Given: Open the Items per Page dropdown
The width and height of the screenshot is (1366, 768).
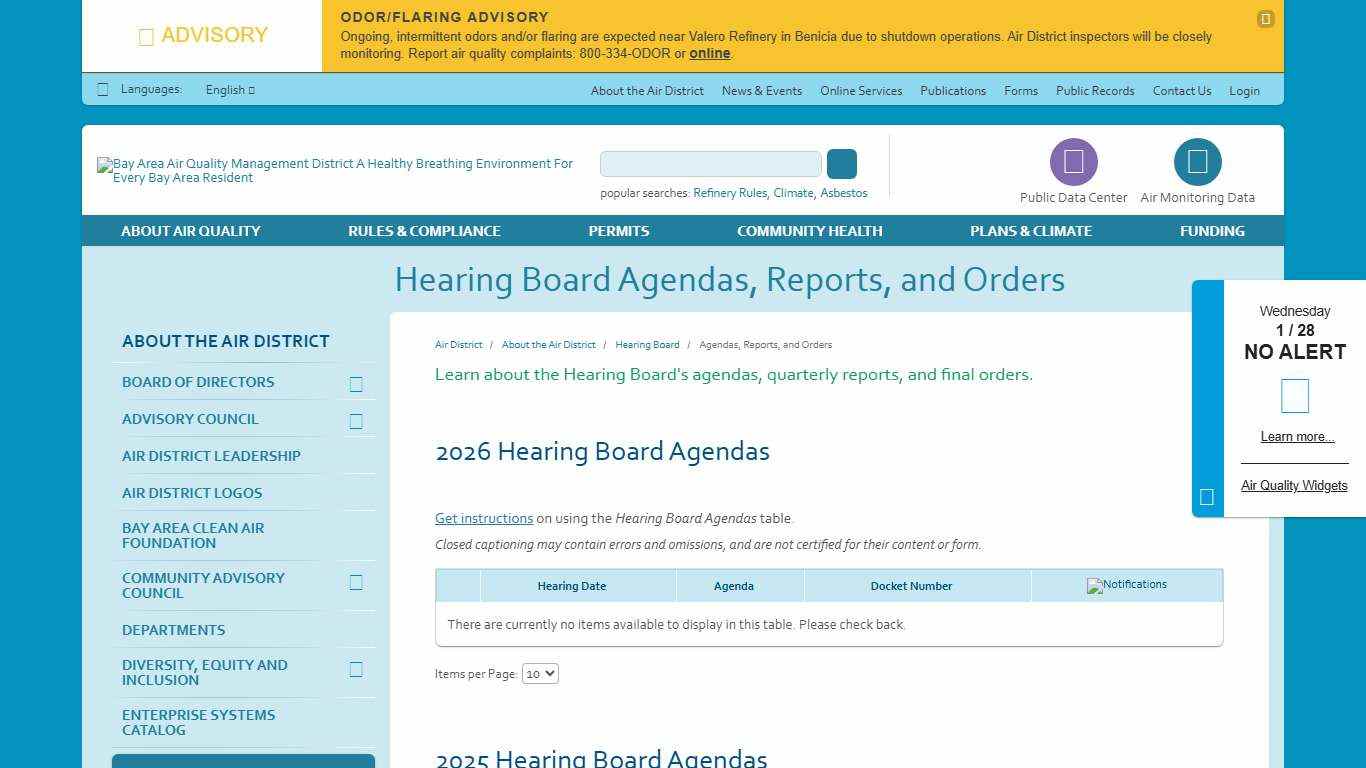Looking at the screenshot, I should pos(539,673).
